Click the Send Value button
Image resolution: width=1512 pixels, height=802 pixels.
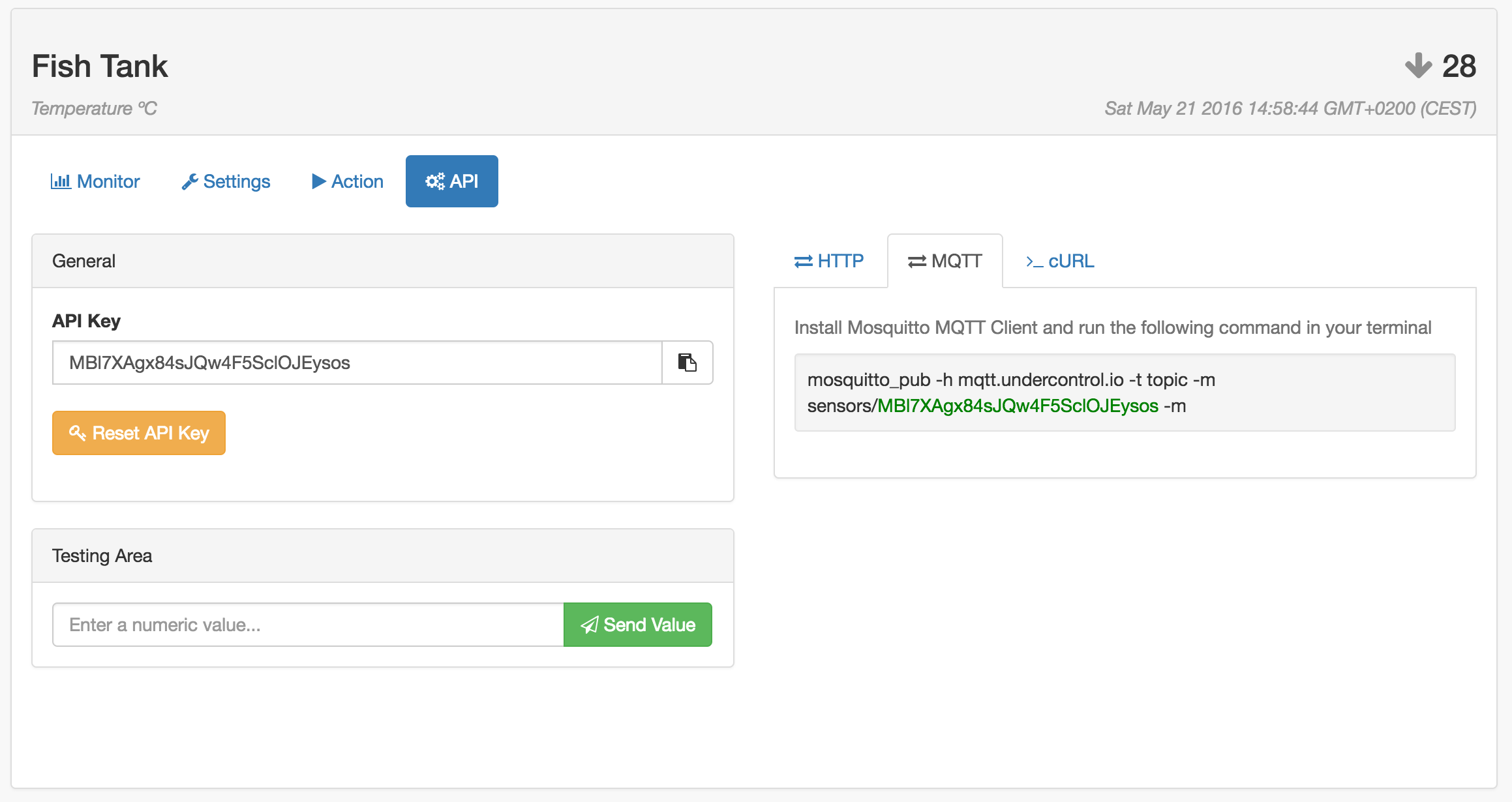(637, 624)
